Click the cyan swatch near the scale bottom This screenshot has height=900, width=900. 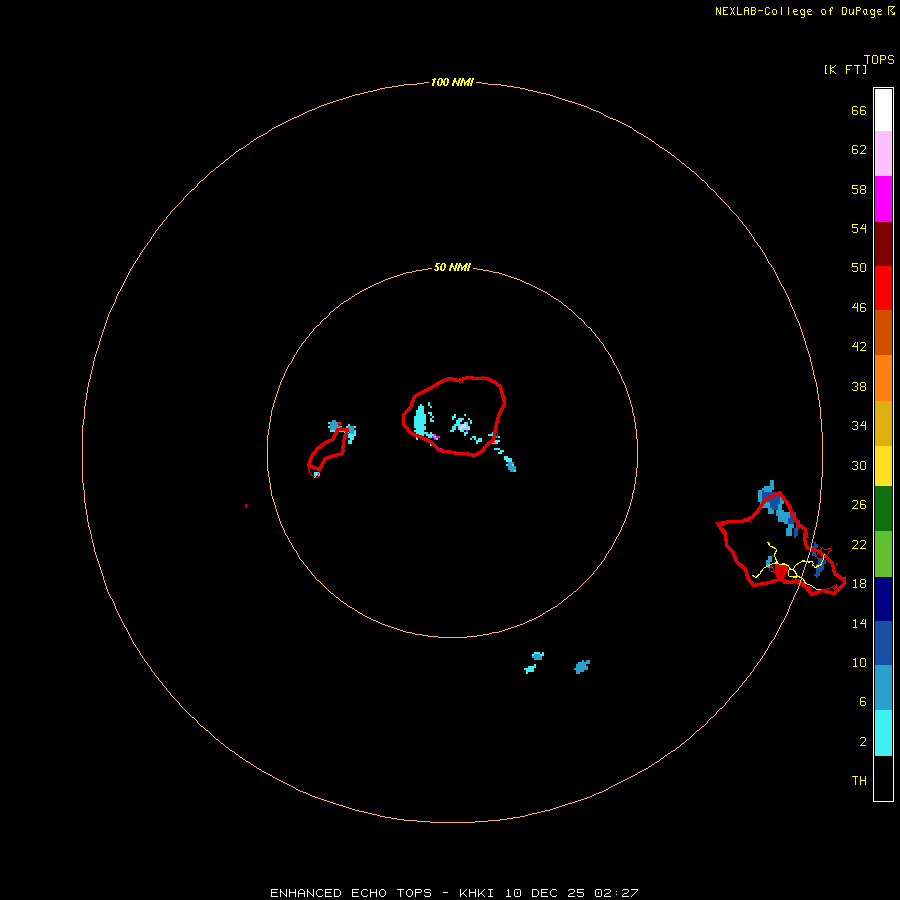[x=883, y=733]
